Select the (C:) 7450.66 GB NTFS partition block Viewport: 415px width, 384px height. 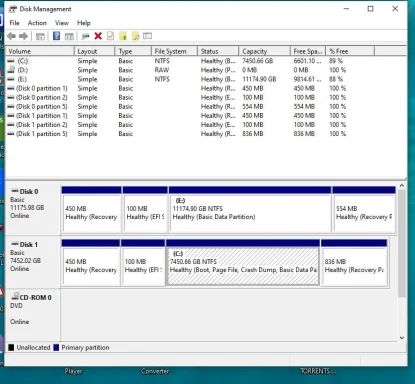[243, 263]
